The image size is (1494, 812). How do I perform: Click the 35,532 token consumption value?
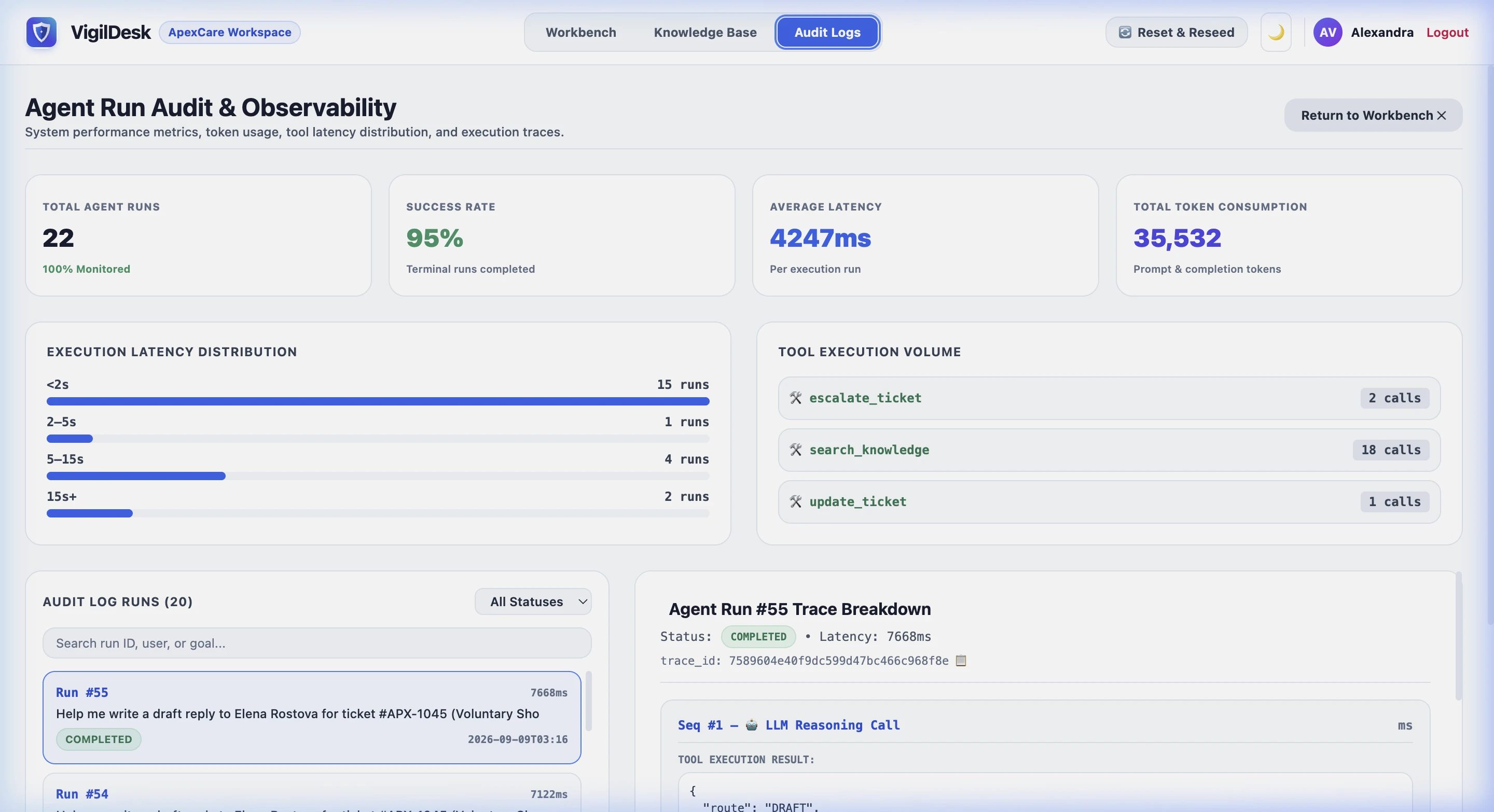(1177, 237)
